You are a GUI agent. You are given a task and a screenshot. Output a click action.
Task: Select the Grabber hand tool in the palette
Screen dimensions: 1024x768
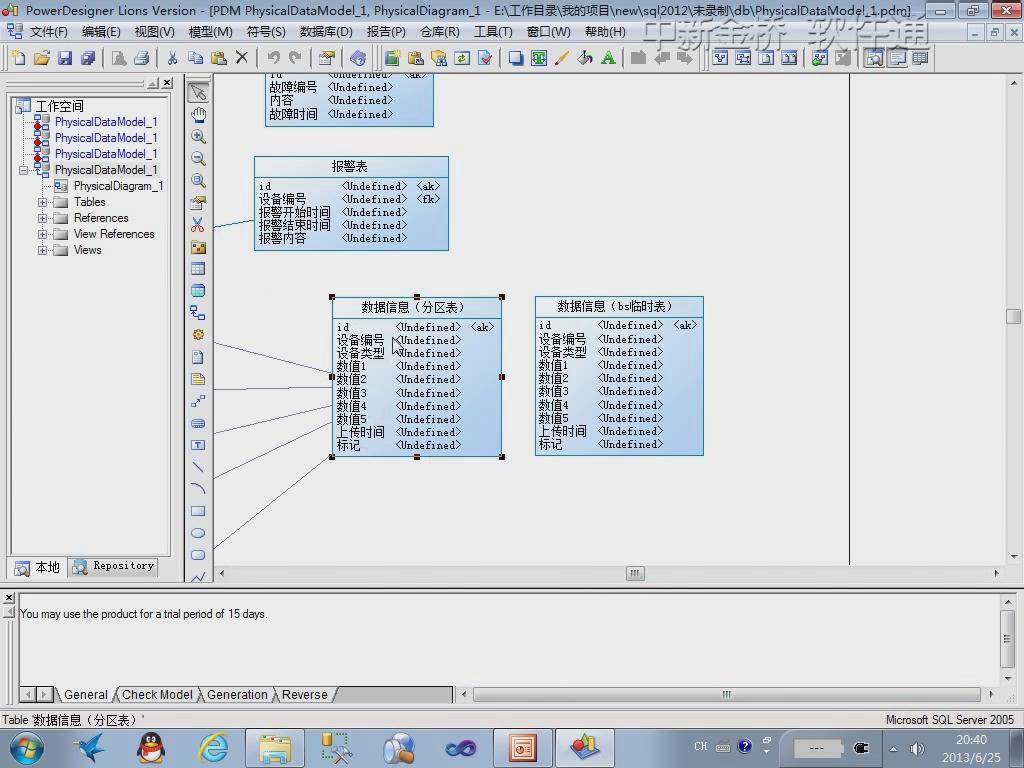(198, 115)
